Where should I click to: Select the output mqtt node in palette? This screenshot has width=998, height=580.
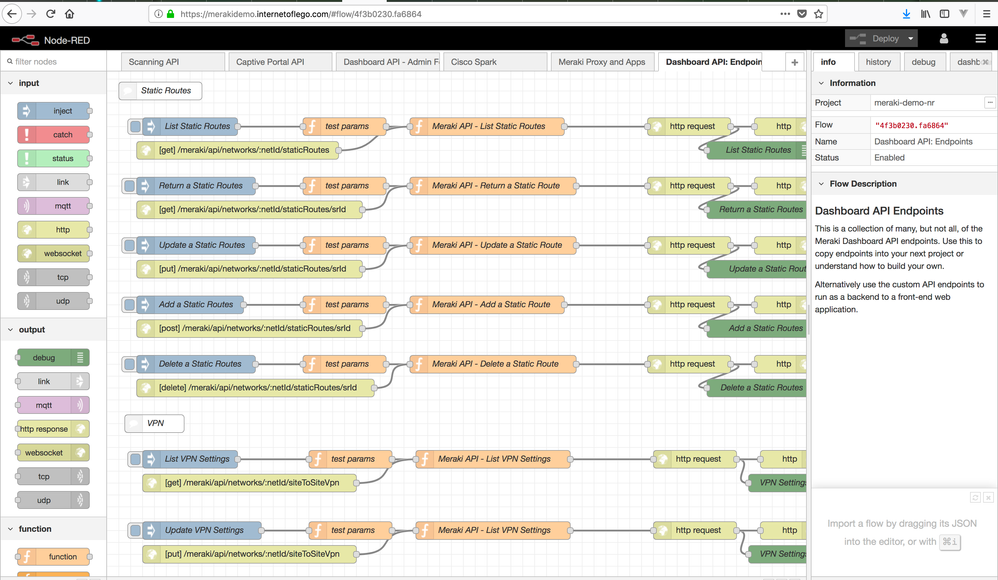click(53, 405)
